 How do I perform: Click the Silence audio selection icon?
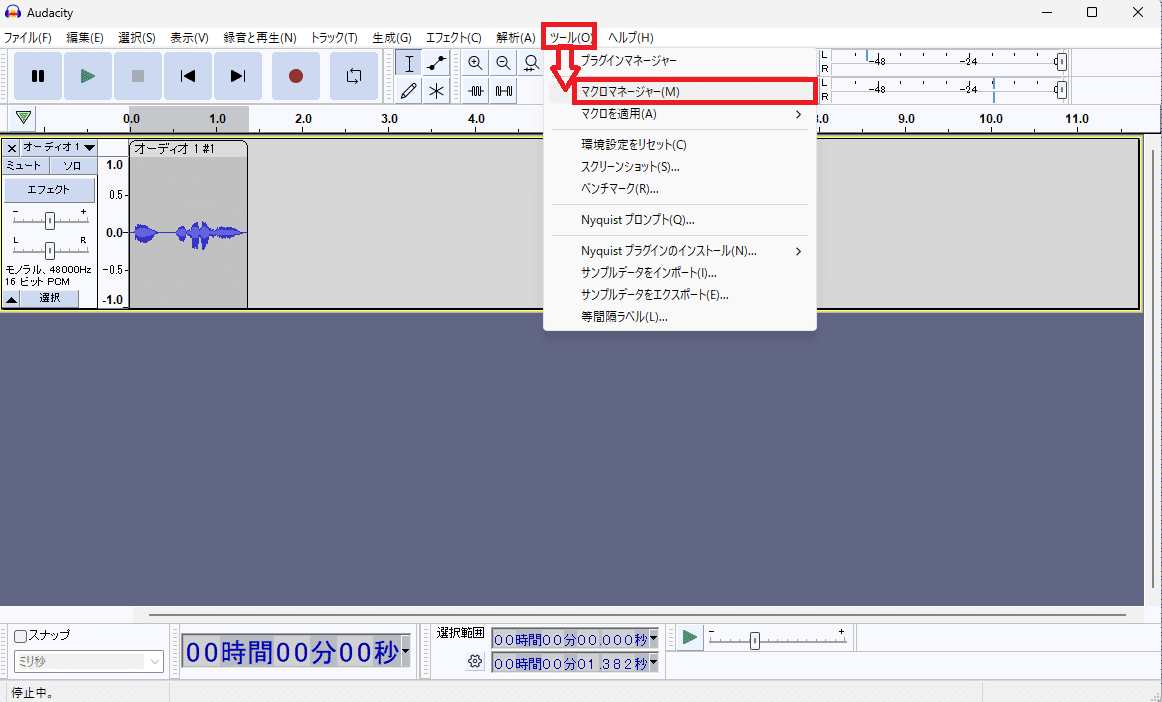pyautogui.click(x=503, y=90)
